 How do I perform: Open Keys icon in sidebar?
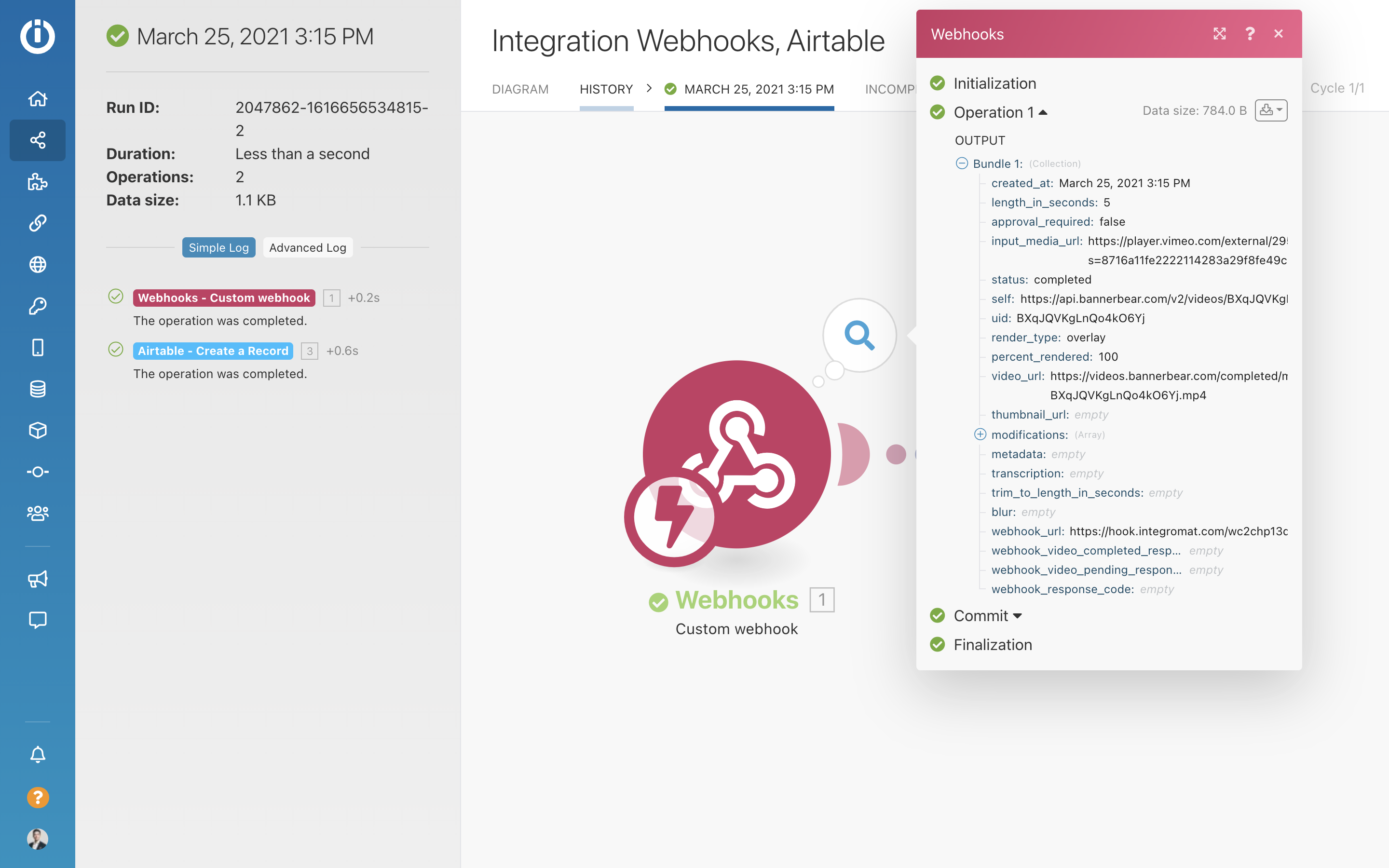(37, 305)
